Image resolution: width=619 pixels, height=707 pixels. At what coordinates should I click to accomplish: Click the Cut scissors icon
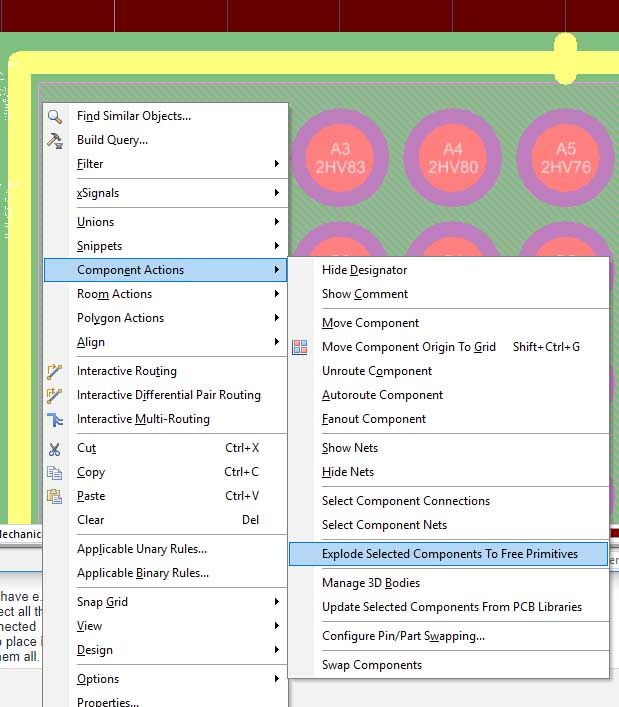pos(55,448)
